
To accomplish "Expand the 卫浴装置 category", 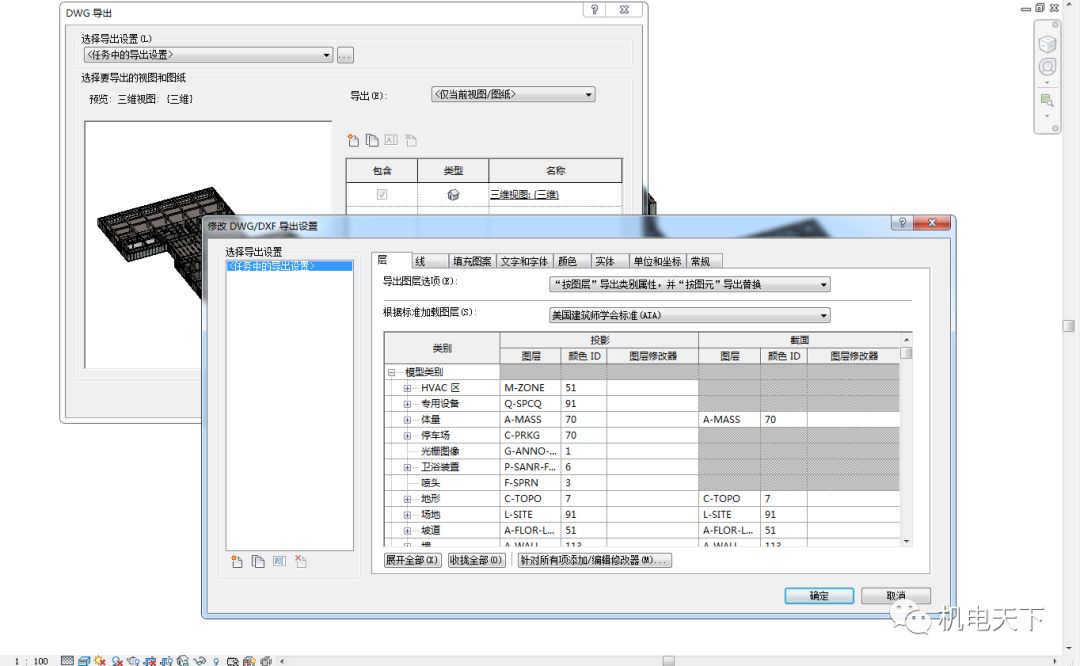I will pyautogui.click(x=407, y=468).
